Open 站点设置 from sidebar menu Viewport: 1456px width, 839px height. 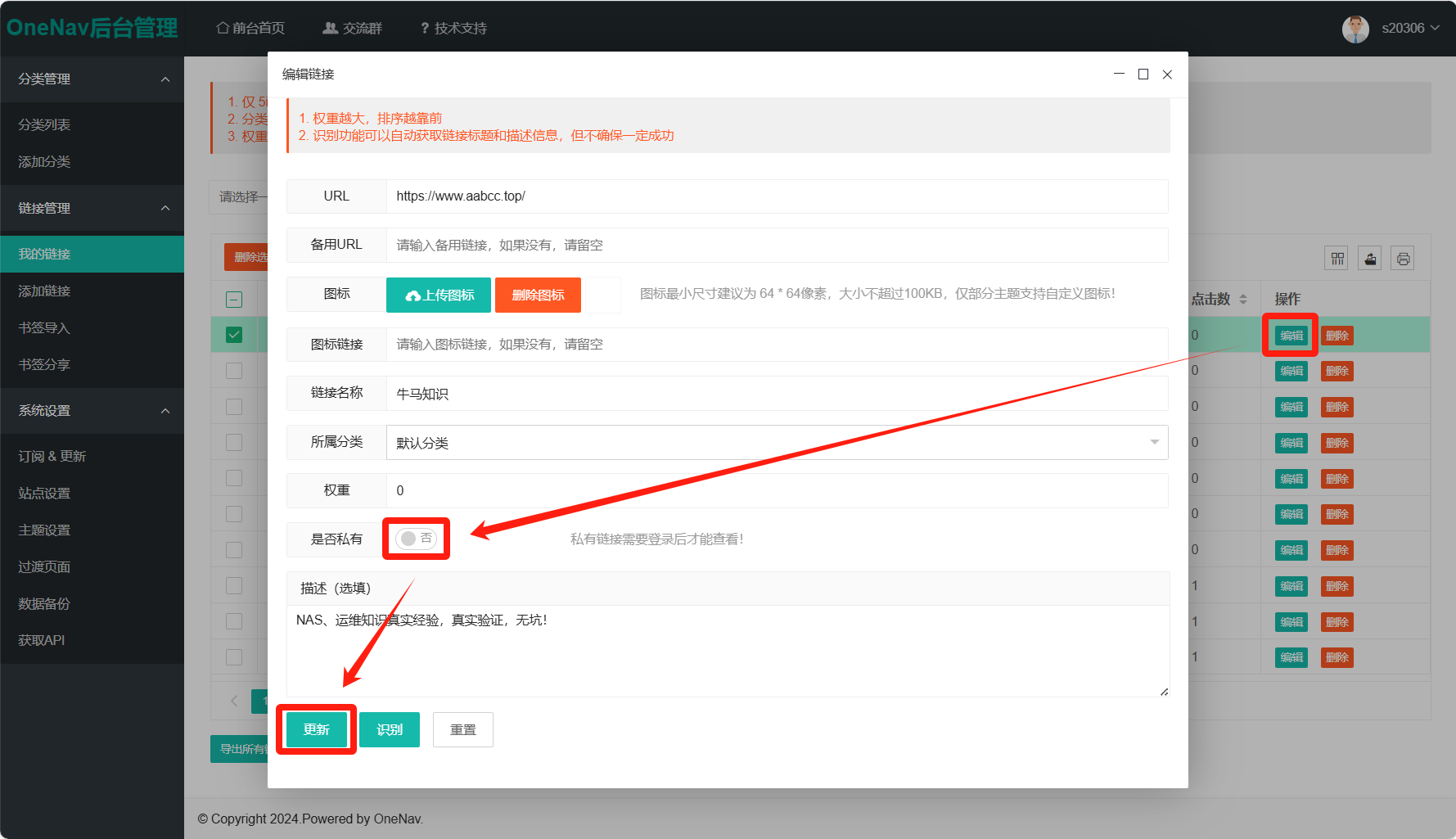pos(44,493)
